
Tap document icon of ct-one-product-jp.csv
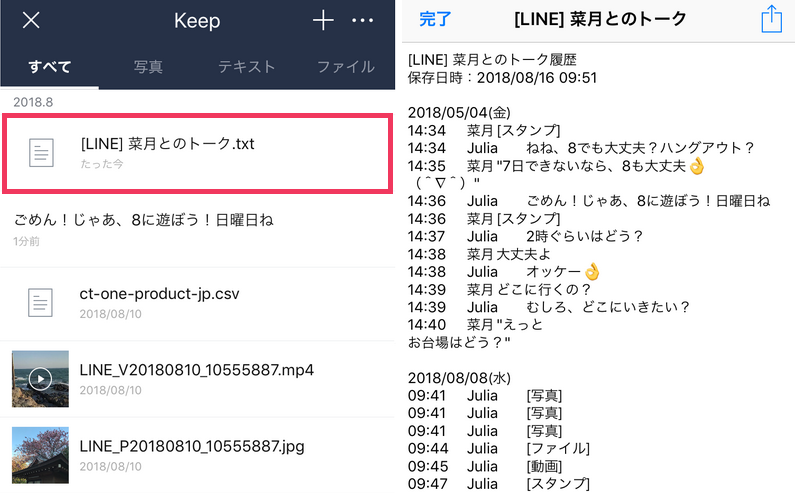[41, 303]
